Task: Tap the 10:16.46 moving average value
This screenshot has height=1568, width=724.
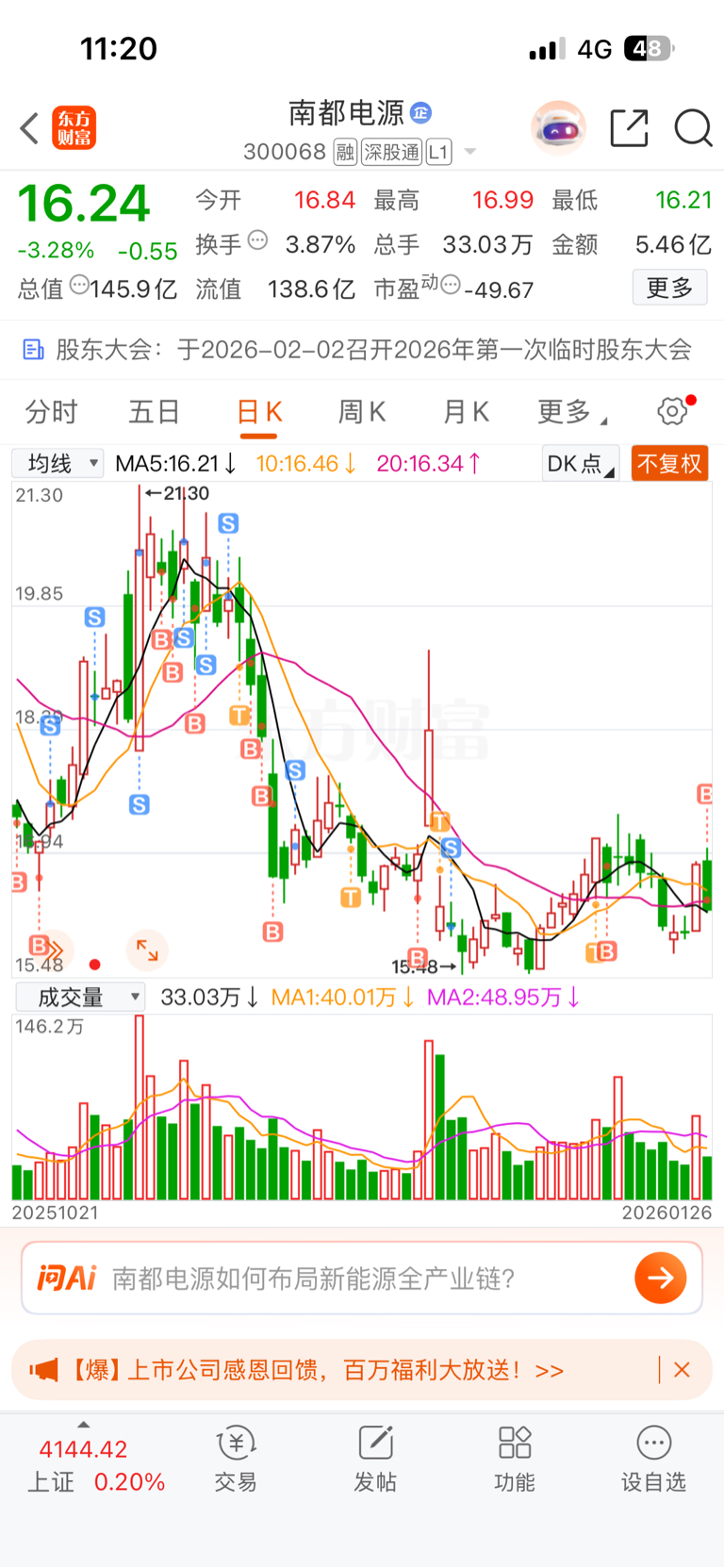Action: tap(306, 463)
